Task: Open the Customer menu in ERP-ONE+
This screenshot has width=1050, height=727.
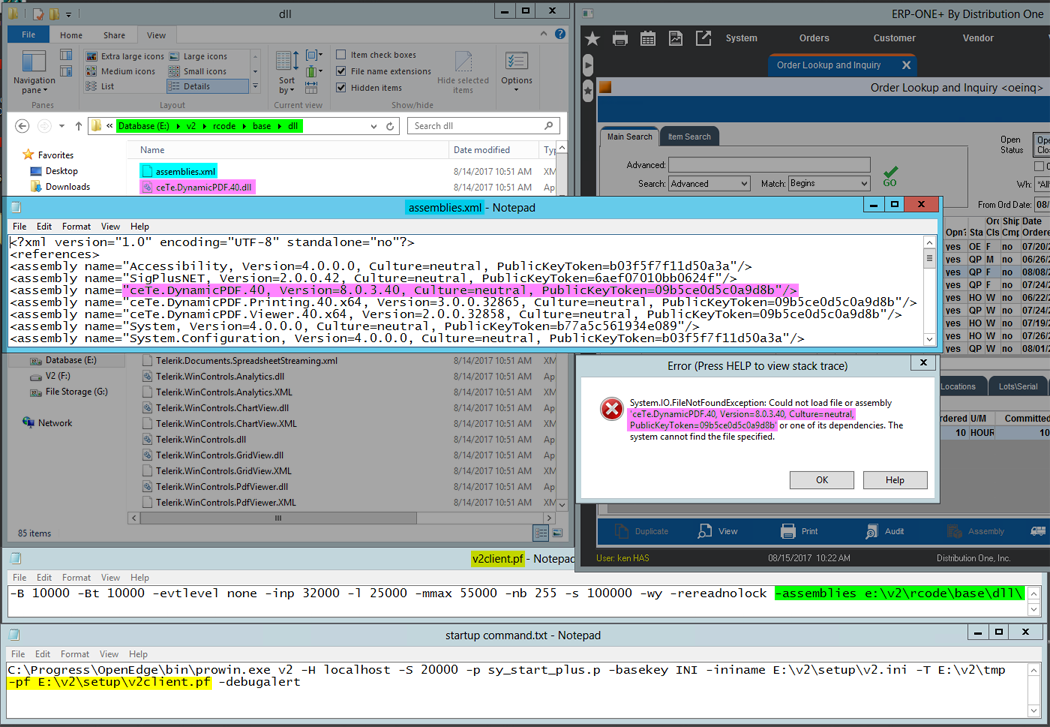Action: pos(894,38)
